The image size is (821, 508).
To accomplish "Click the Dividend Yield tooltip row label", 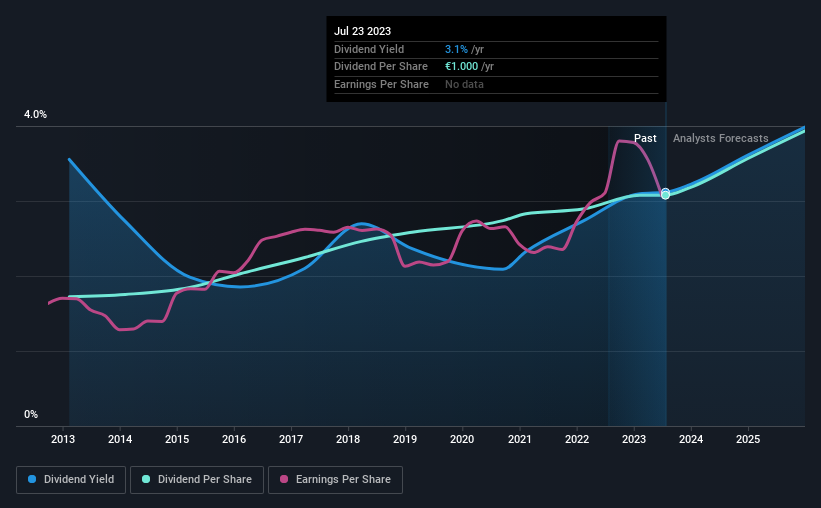I will click(369, 49).
